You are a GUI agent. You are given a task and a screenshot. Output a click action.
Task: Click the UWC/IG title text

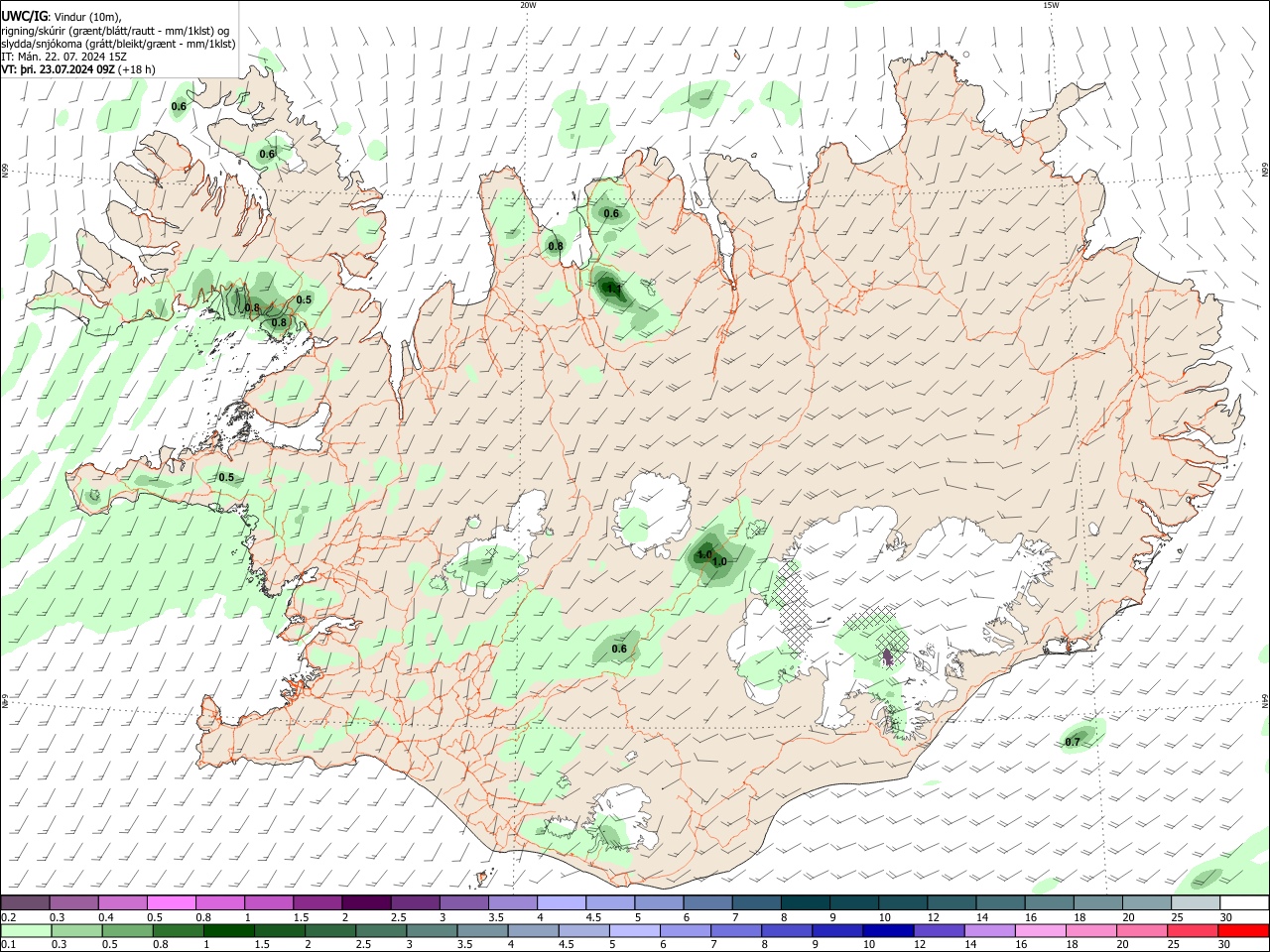click(x=25, y=16)
